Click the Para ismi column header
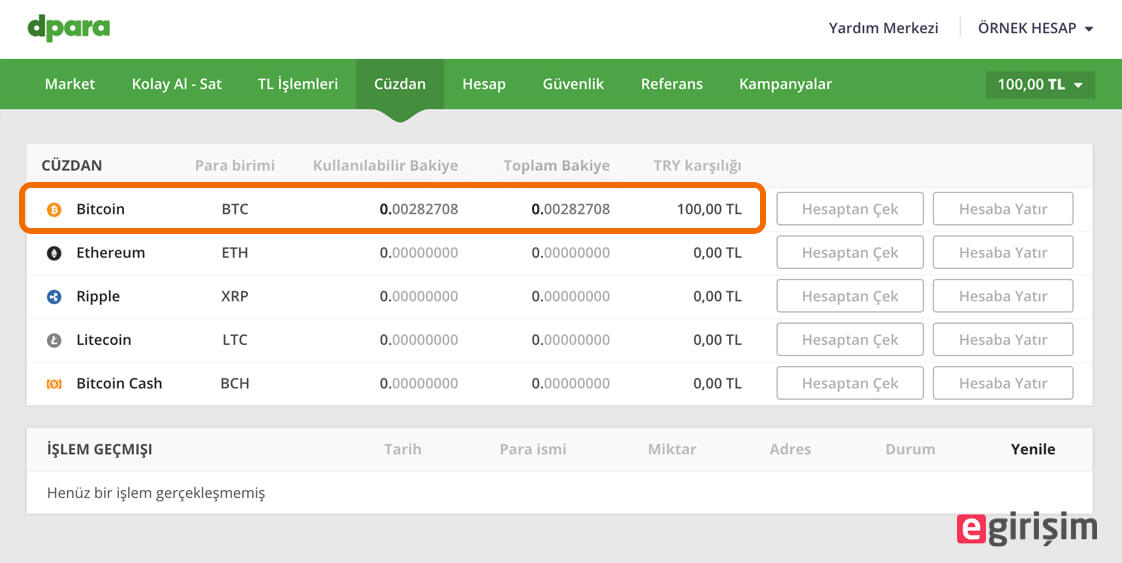Viewport: 1122px width, 563px height. 533,449
